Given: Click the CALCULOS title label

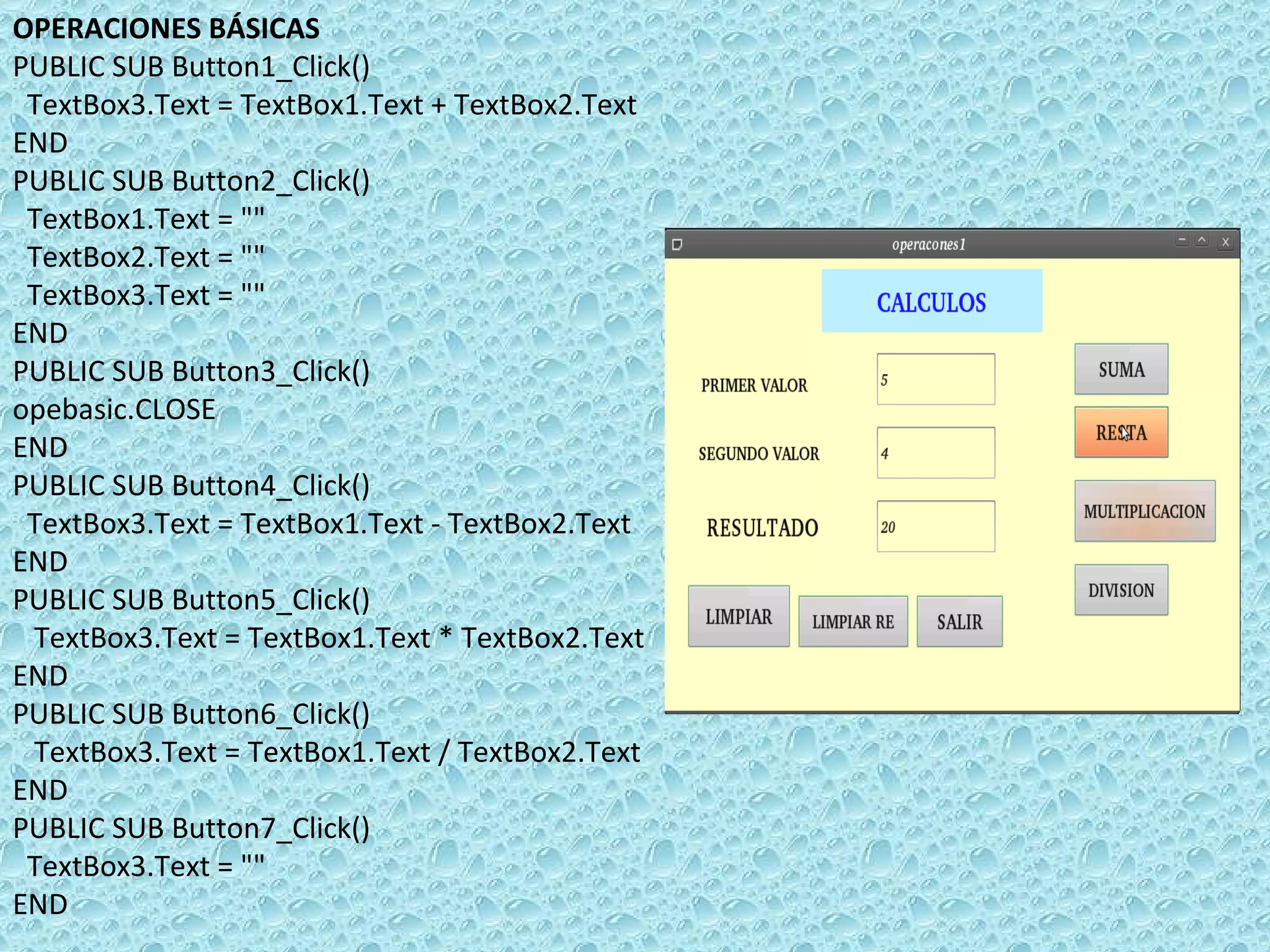Looking at the screenshot, I should pyautogui.click(x=931, y=301).
